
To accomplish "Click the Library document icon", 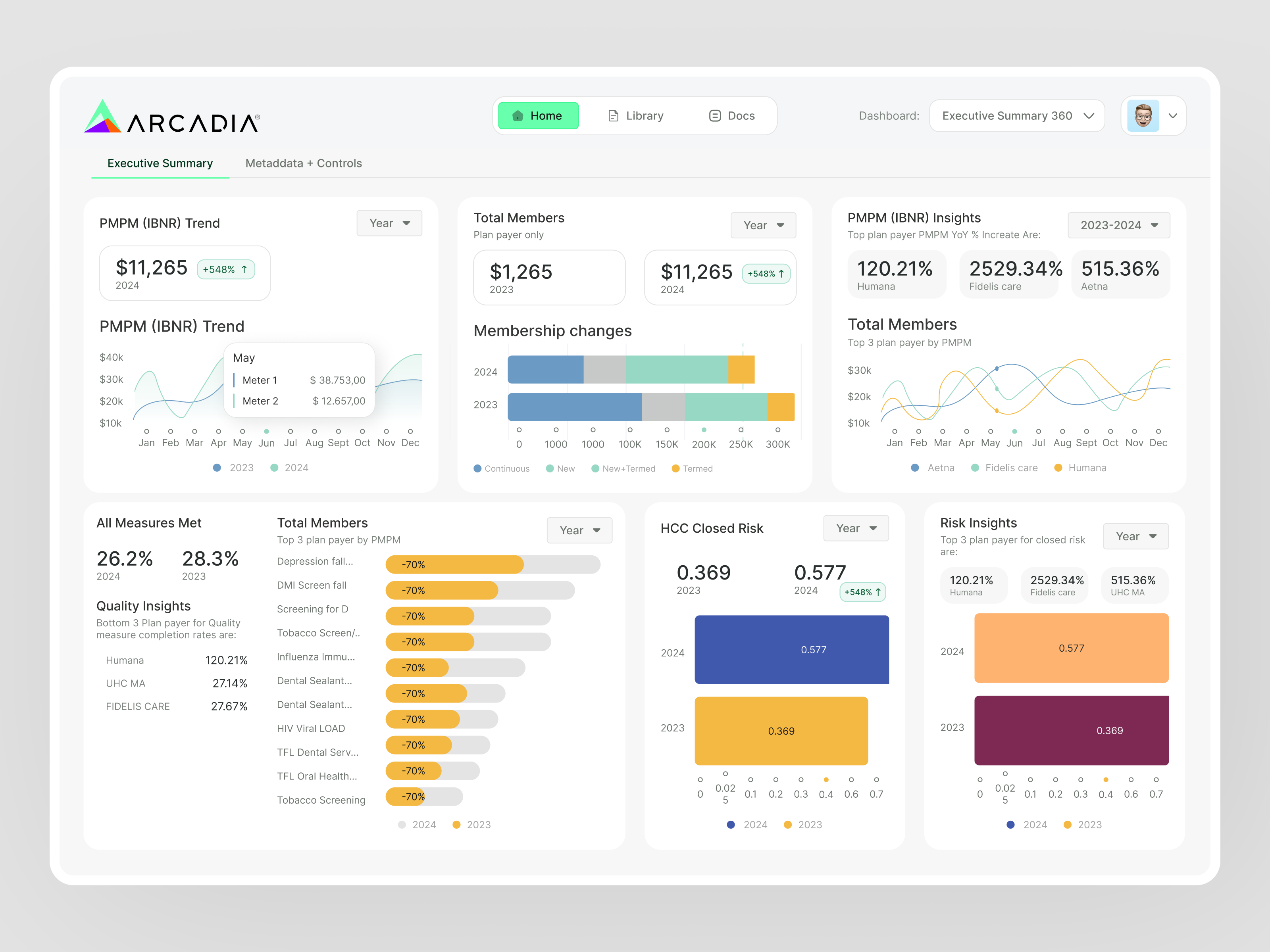I will point(613,116).
